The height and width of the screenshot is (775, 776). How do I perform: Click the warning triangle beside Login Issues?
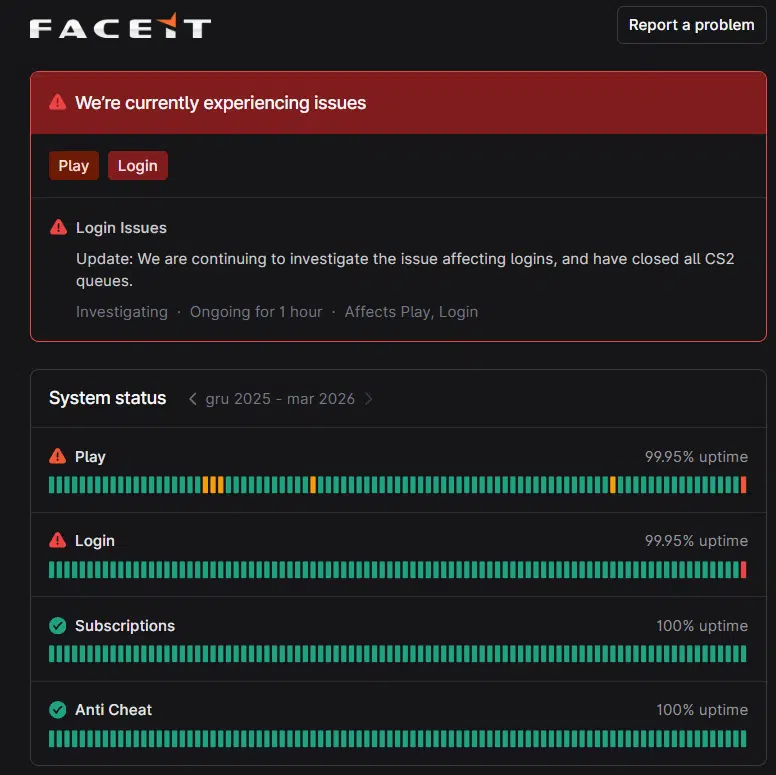[58, 228]
